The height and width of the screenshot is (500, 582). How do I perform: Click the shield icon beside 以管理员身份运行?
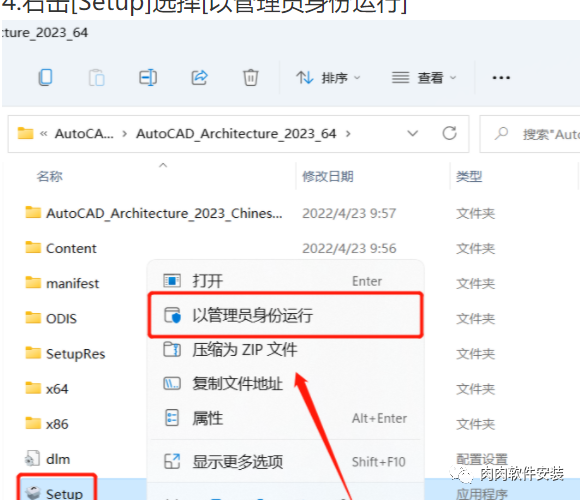point(172,316)
